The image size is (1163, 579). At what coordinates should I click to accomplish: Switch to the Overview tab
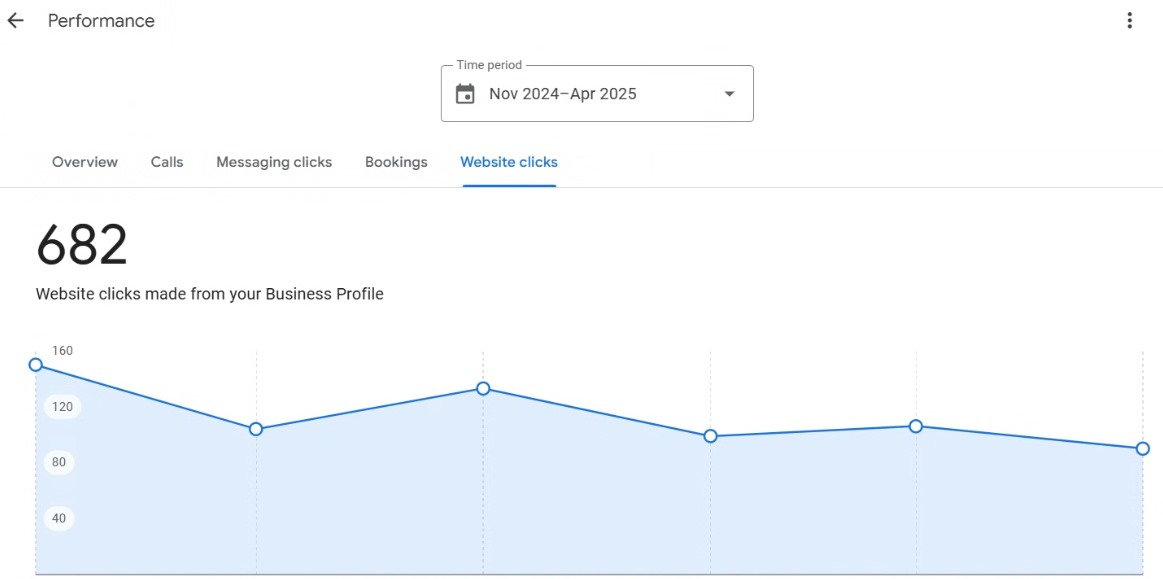85,162
